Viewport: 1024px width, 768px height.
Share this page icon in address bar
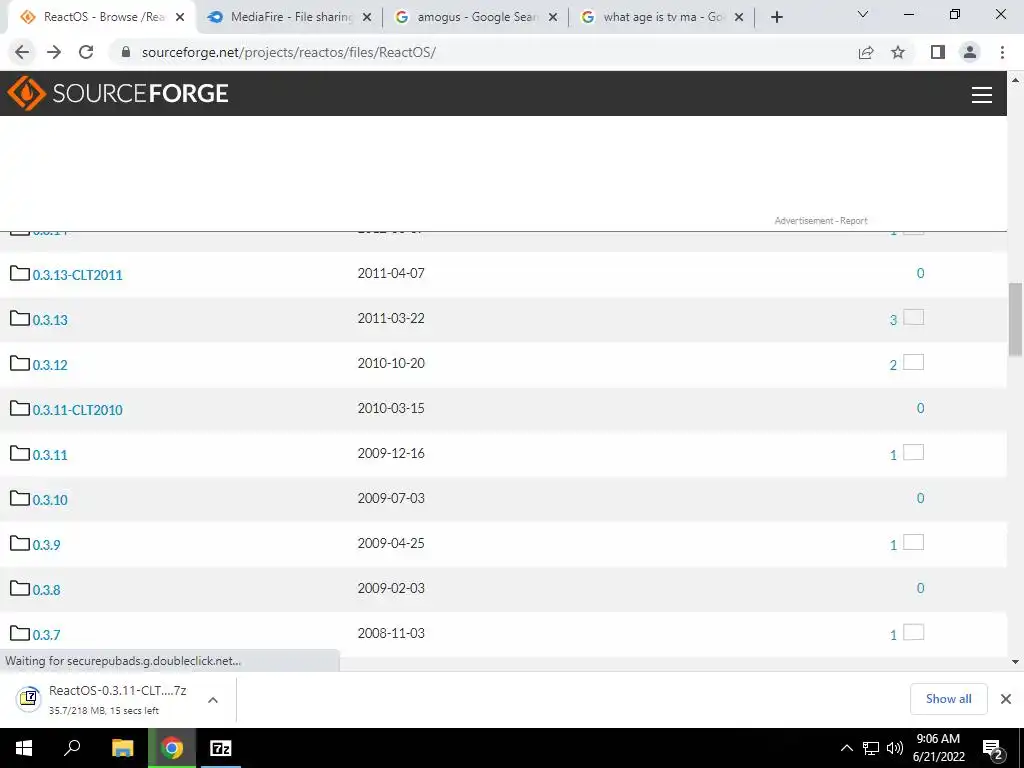click(866, 52)
